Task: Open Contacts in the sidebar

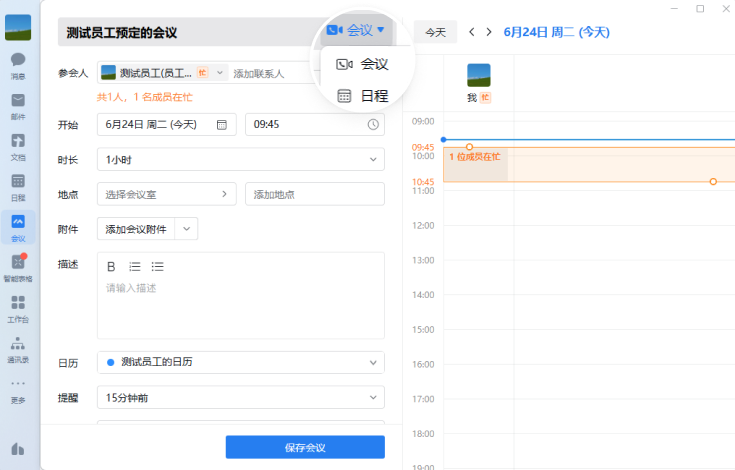Action: pos(18,349)
